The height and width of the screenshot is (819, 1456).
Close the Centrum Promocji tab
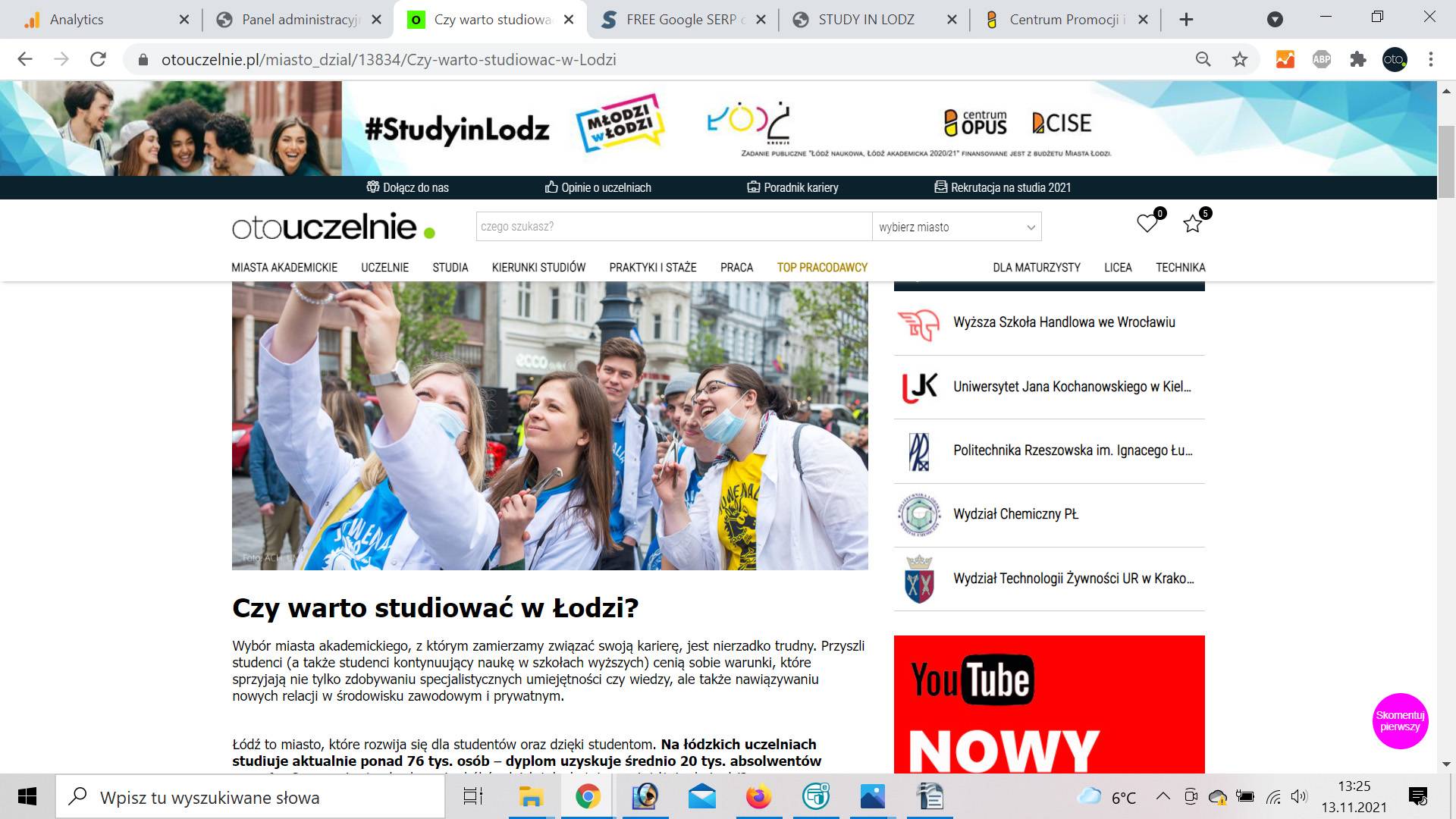pyautogui.click(x=1144, y=20)
